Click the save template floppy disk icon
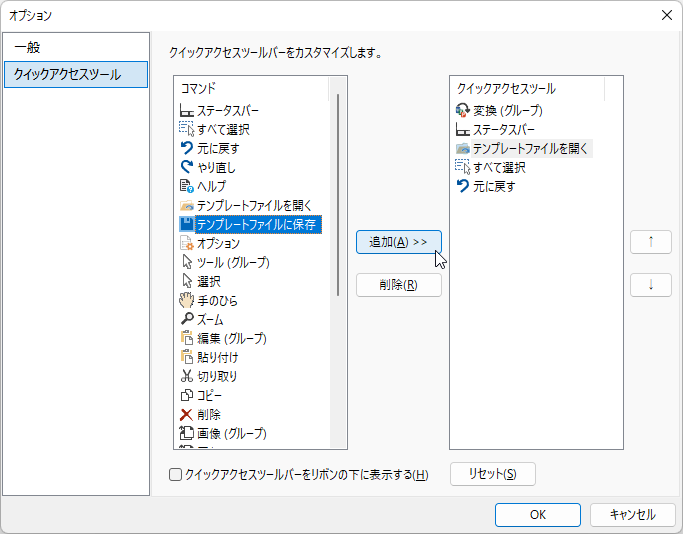The width and height of the screenshot is (683, 534). [x=186, y=224]
